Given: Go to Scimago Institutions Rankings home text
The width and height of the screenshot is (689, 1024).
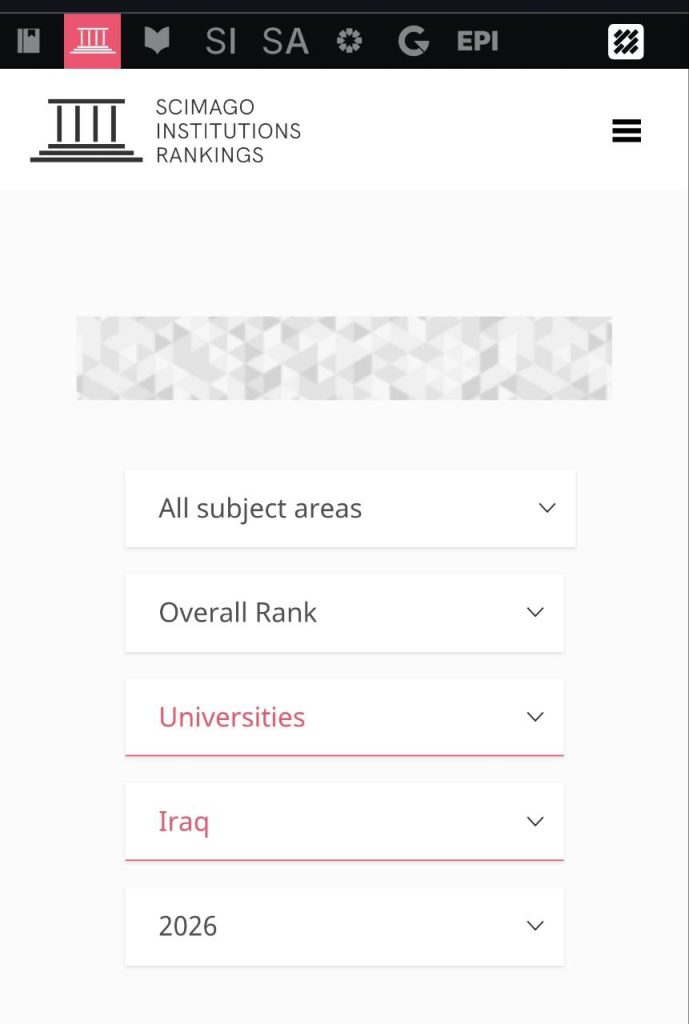Looking at the screenshot, I should pos(228,131).
